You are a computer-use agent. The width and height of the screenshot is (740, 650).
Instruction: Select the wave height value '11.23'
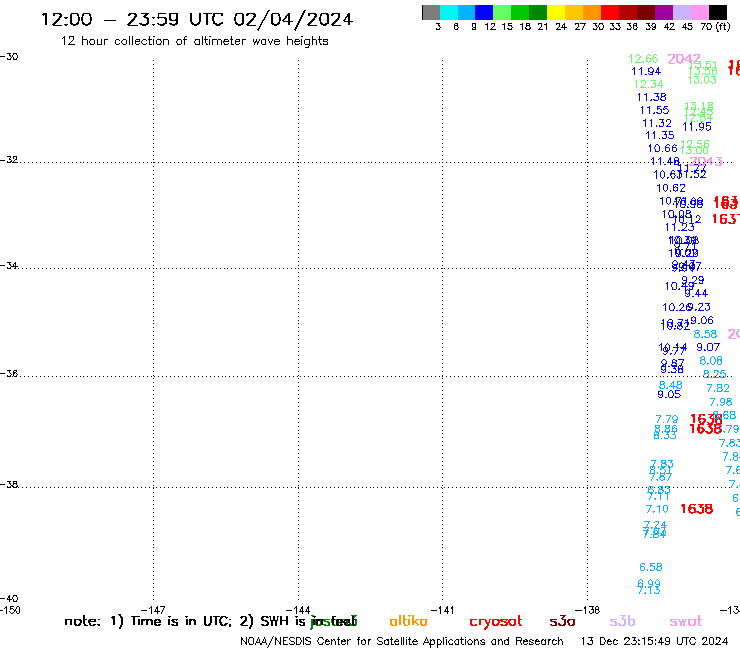coord(680,228)
